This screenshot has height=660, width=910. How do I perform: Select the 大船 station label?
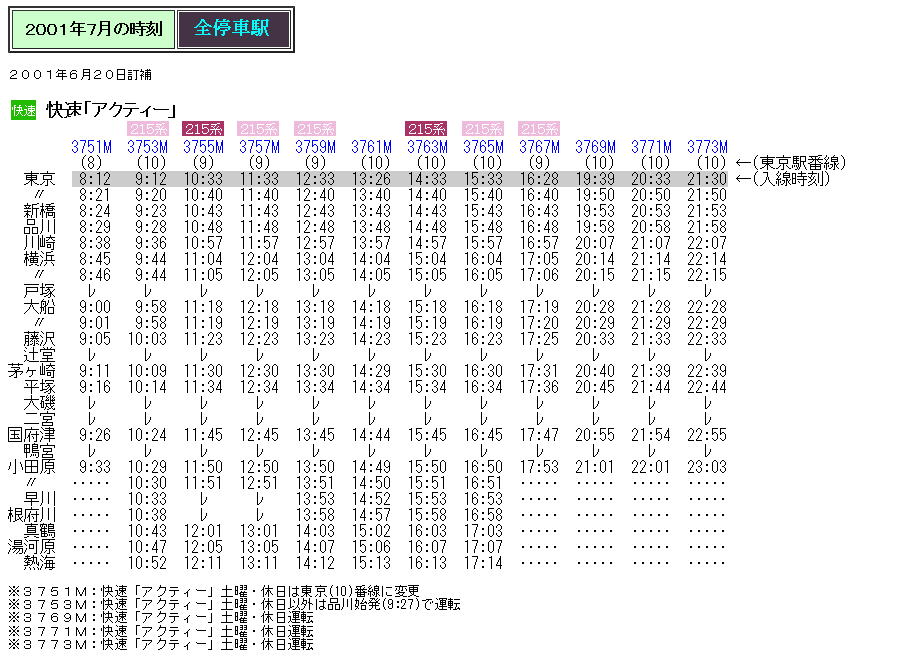coord(39,306)
